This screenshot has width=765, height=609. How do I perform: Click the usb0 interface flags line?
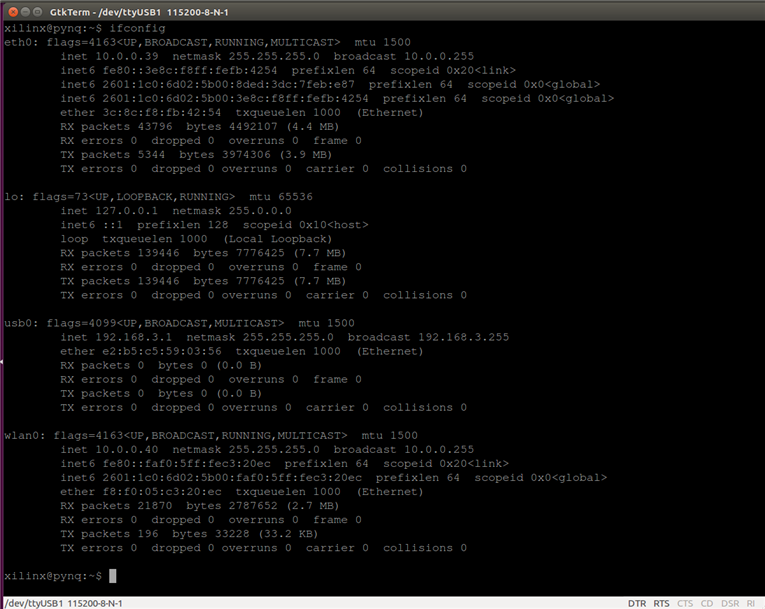coord(179,324)
